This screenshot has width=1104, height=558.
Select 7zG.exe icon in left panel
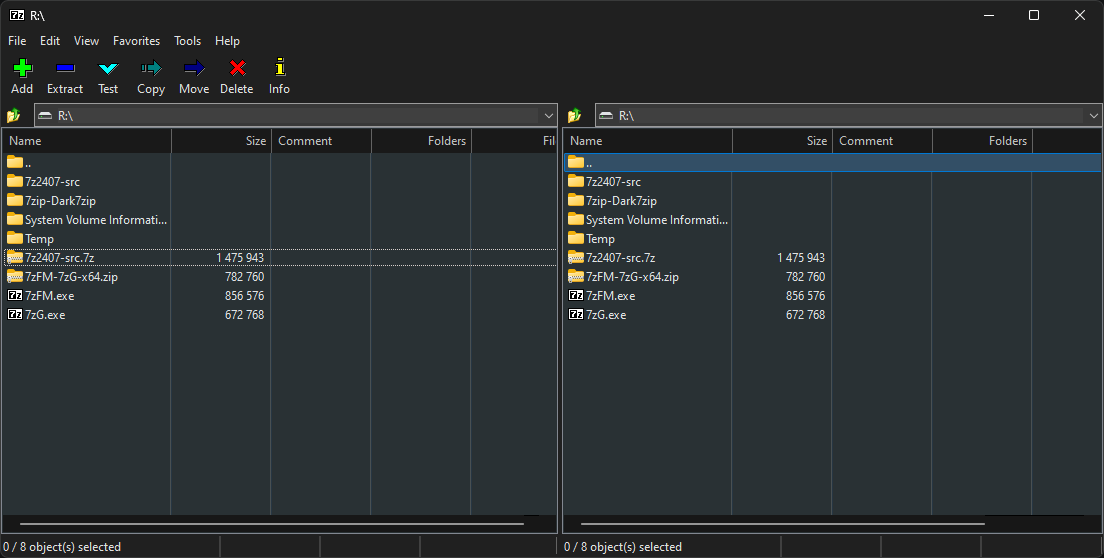coord(15,315)
